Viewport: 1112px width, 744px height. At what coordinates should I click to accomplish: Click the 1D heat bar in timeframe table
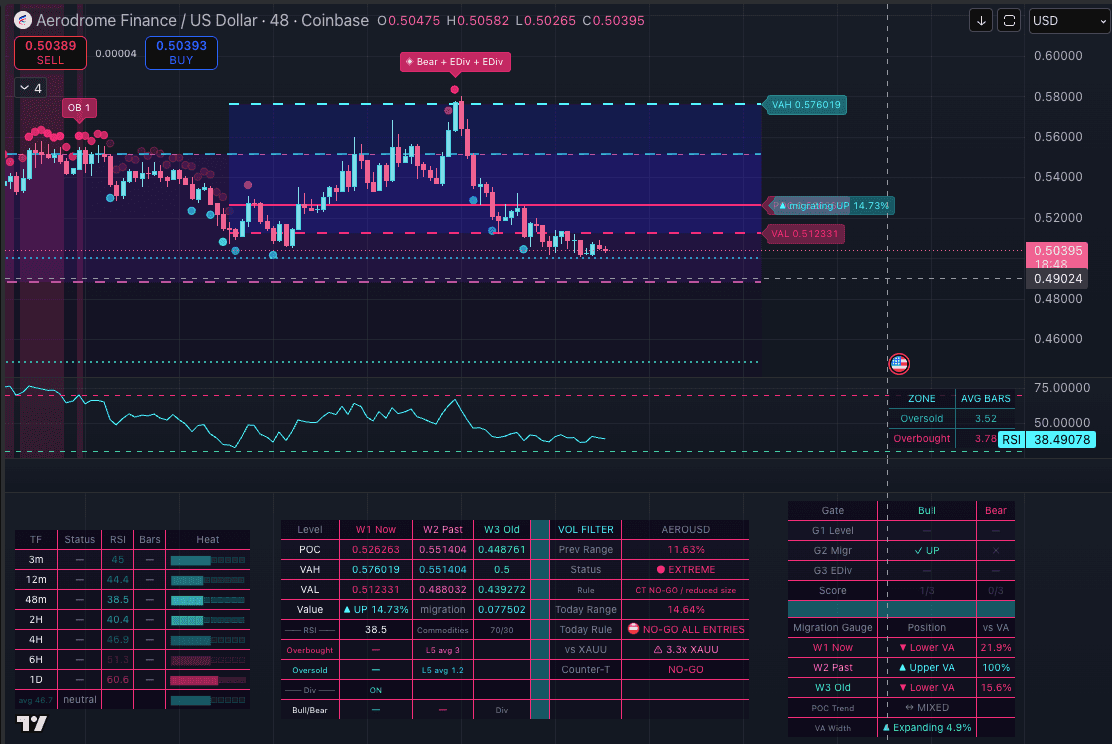point(208,679)
